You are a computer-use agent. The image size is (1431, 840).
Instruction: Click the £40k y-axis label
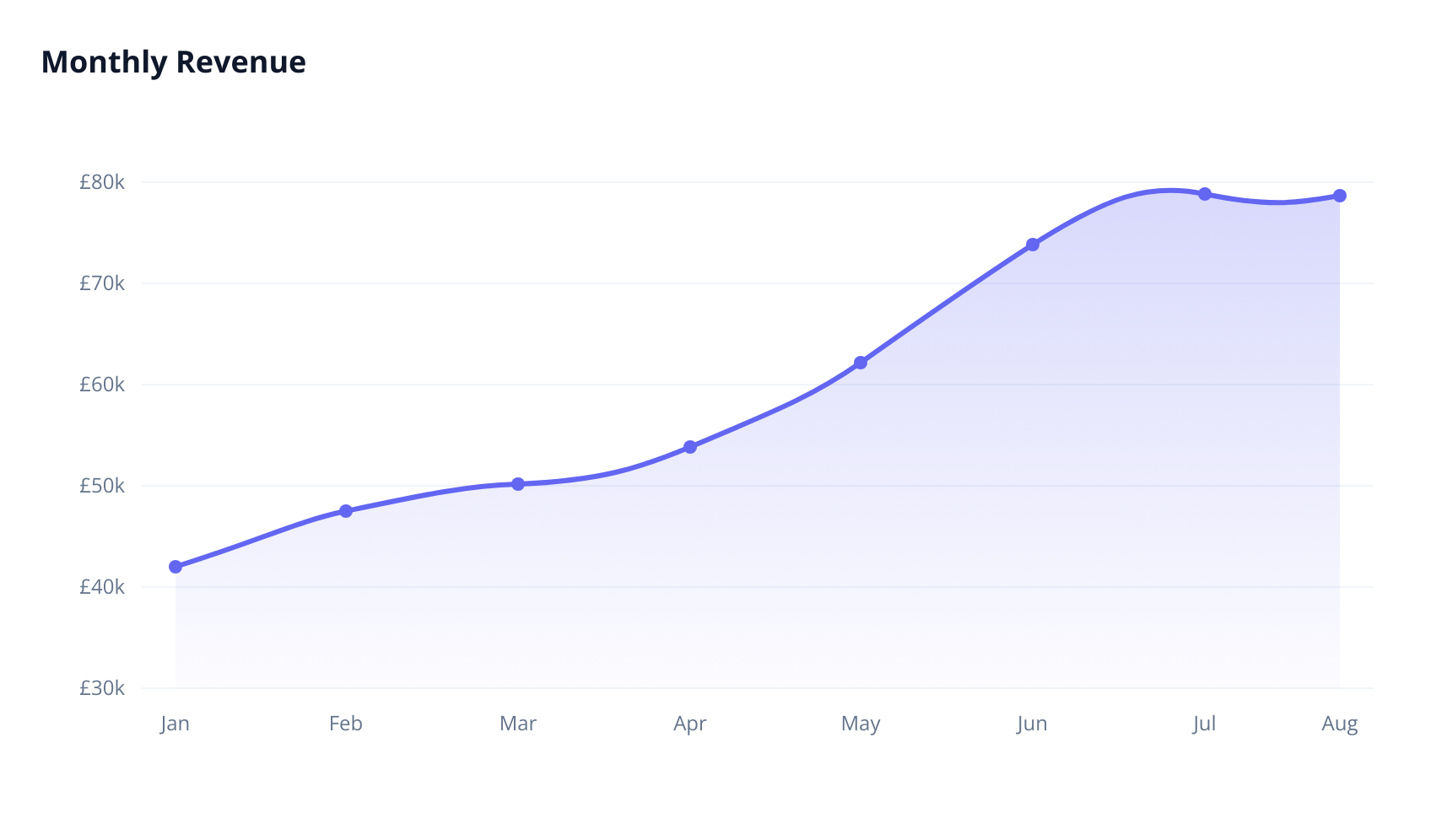[102, 587]
